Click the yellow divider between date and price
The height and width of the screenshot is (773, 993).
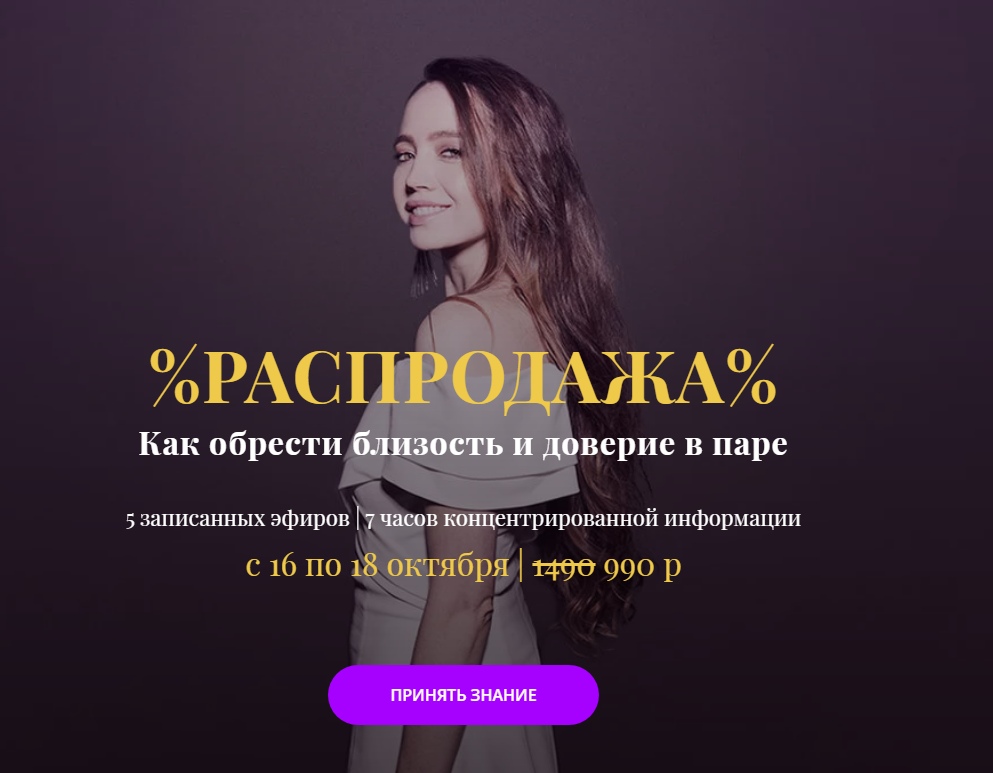point(521,565)
